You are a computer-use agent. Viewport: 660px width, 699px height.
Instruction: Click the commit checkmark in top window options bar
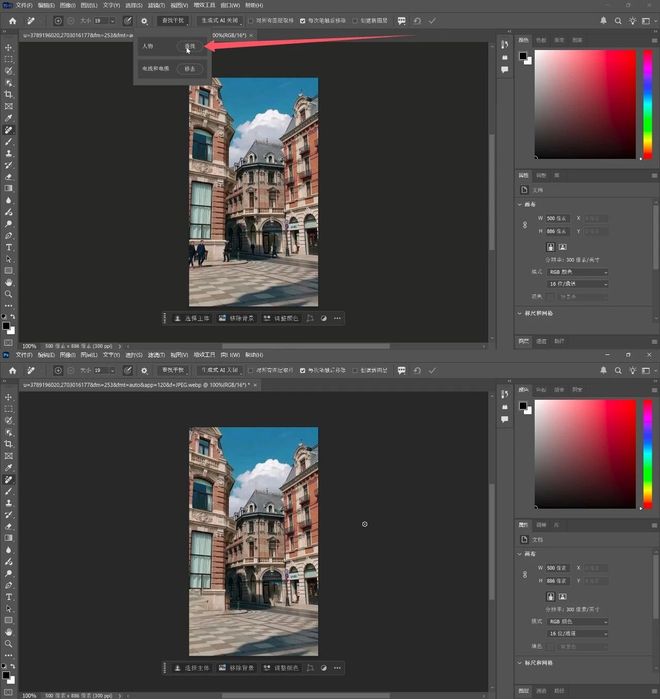tap(432, 21)
